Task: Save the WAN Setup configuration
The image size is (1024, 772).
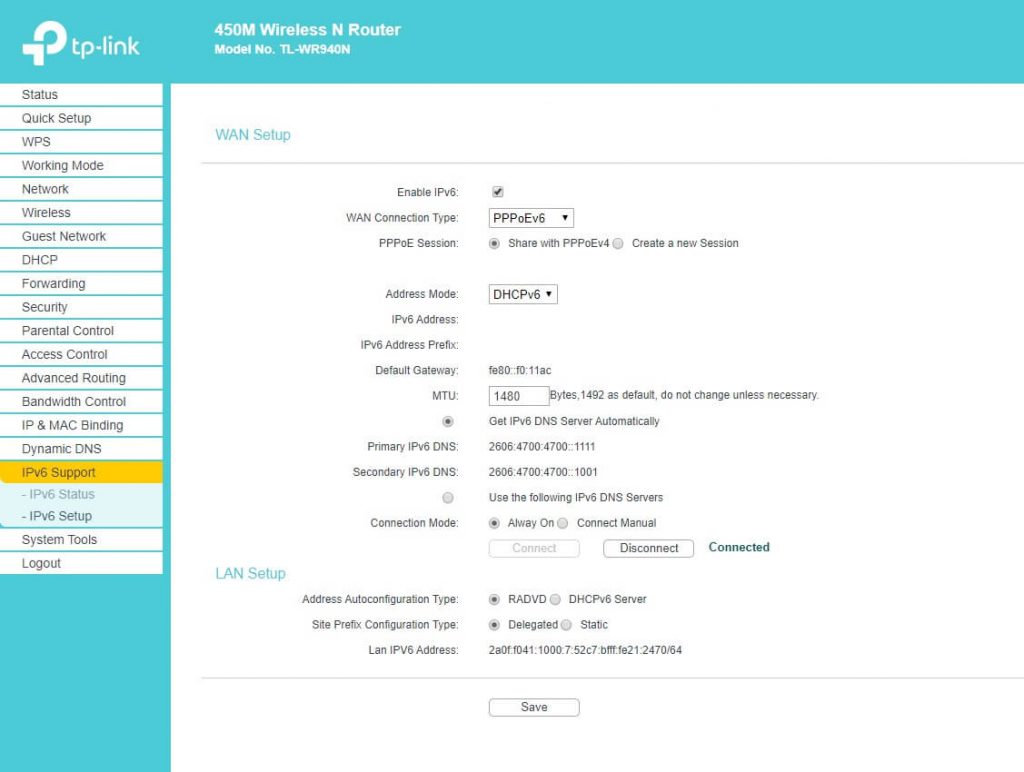Action: [533, 707]
